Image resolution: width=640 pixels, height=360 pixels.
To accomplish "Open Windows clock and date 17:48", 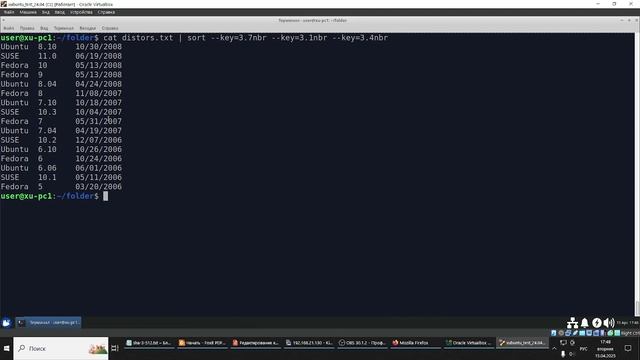I will click(x=605, y=349).
